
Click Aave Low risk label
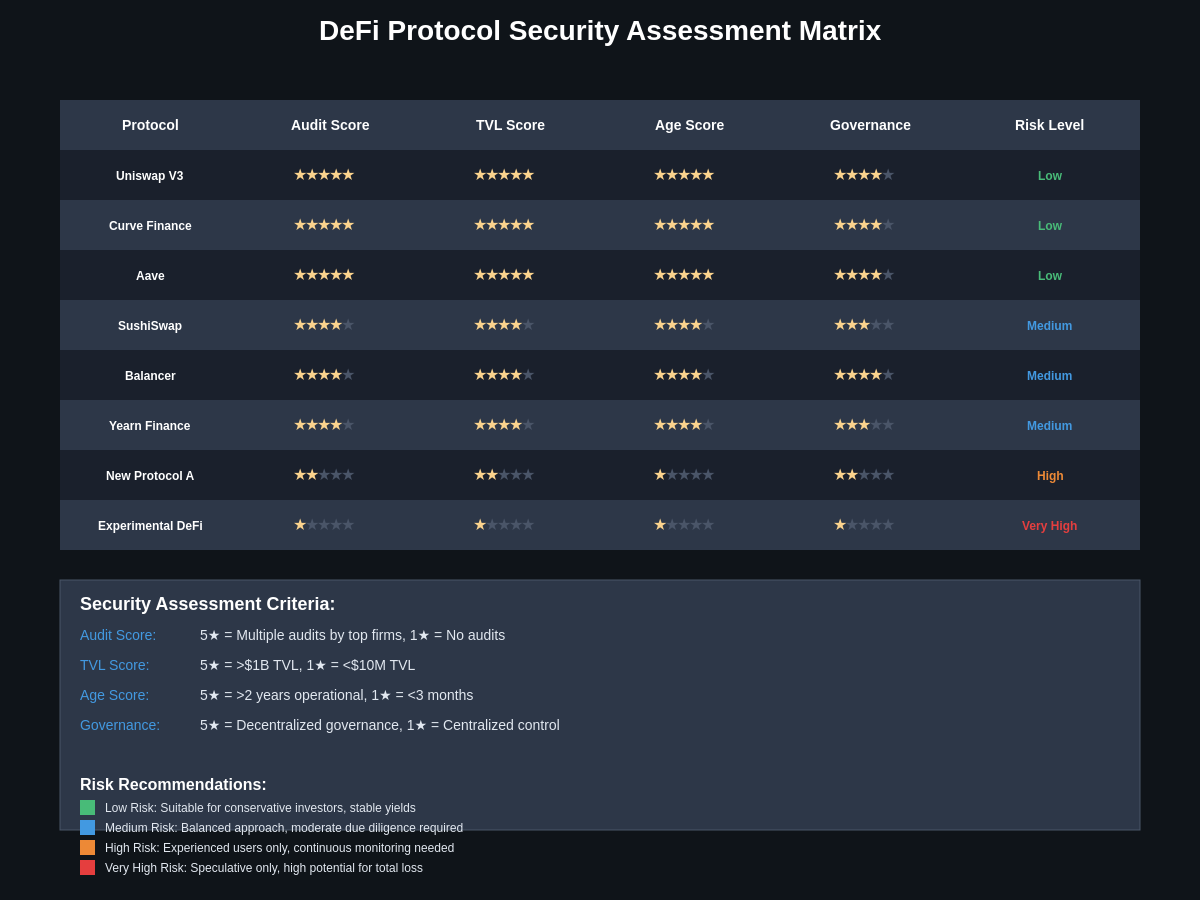pos(1050,276)
